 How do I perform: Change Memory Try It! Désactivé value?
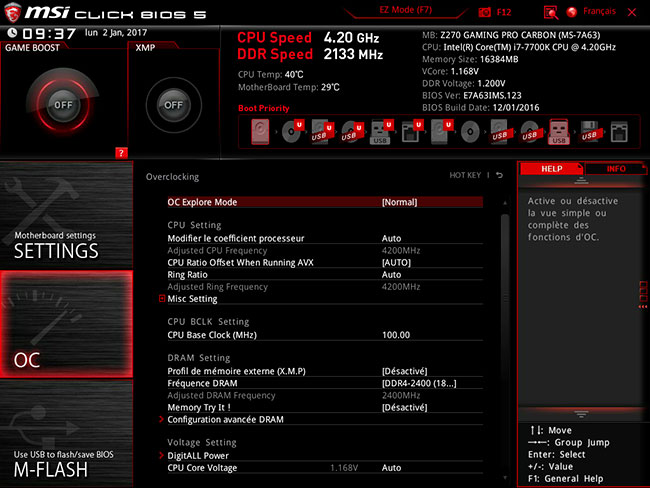(404, 407)
